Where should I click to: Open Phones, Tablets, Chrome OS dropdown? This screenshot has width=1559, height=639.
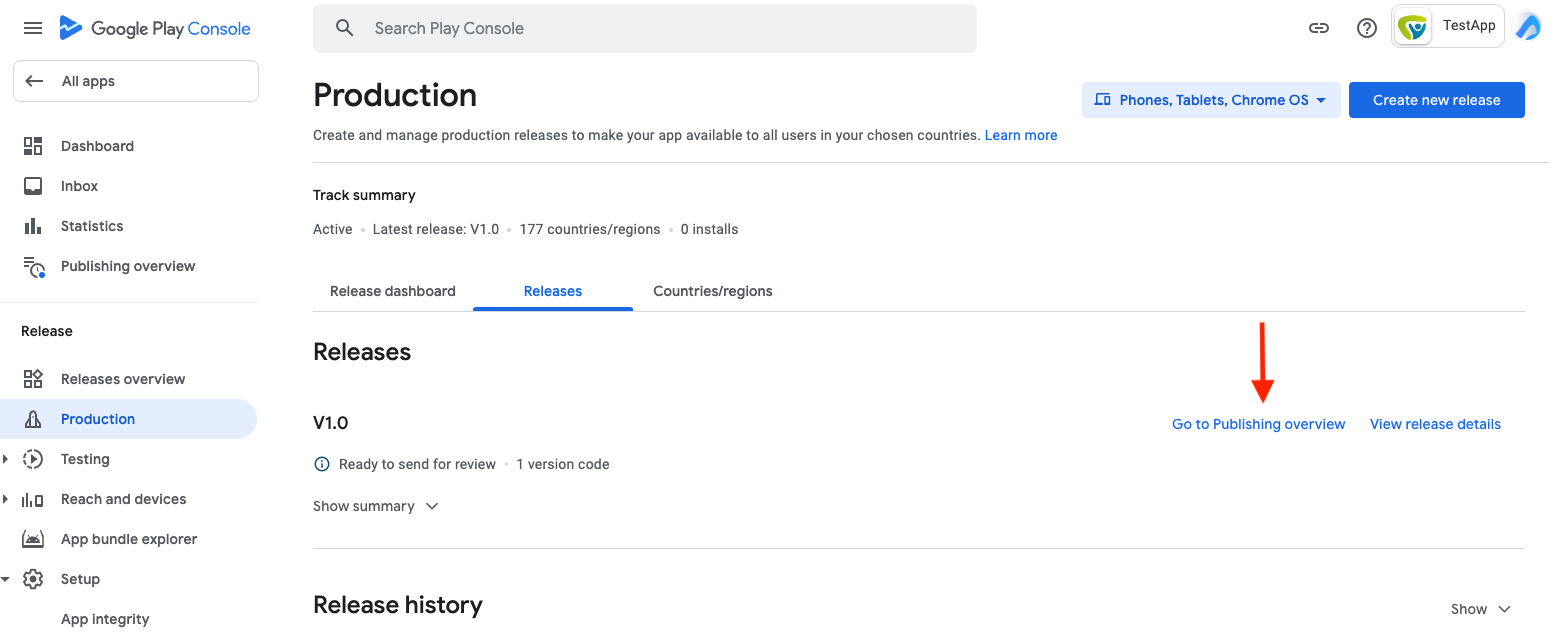coord(1211,100)
